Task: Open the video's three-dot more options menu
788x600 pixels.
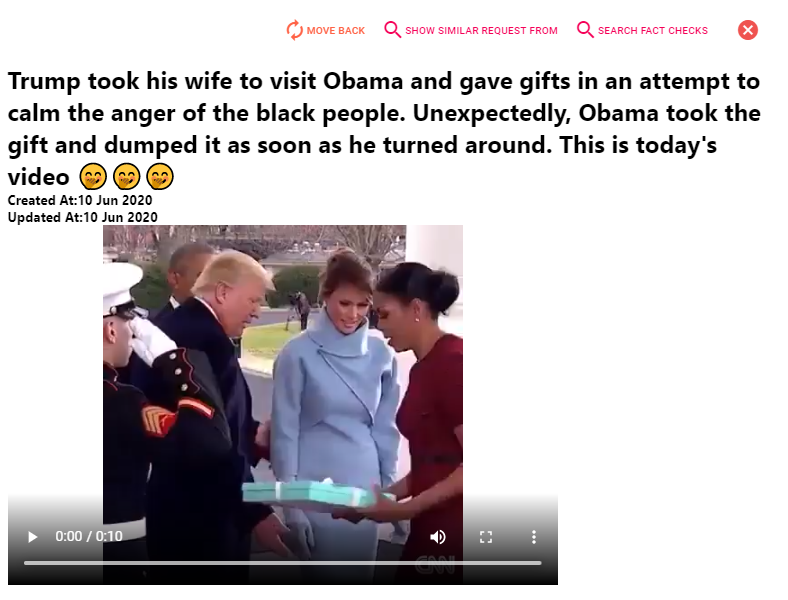Action: click(534, 537)
